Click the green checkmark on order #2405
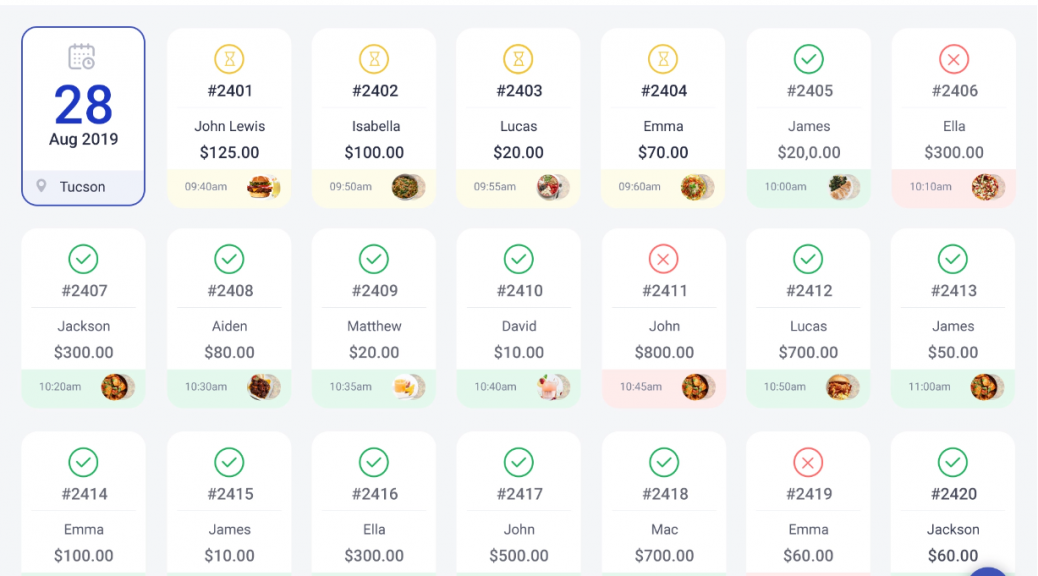 coord(808,59)
